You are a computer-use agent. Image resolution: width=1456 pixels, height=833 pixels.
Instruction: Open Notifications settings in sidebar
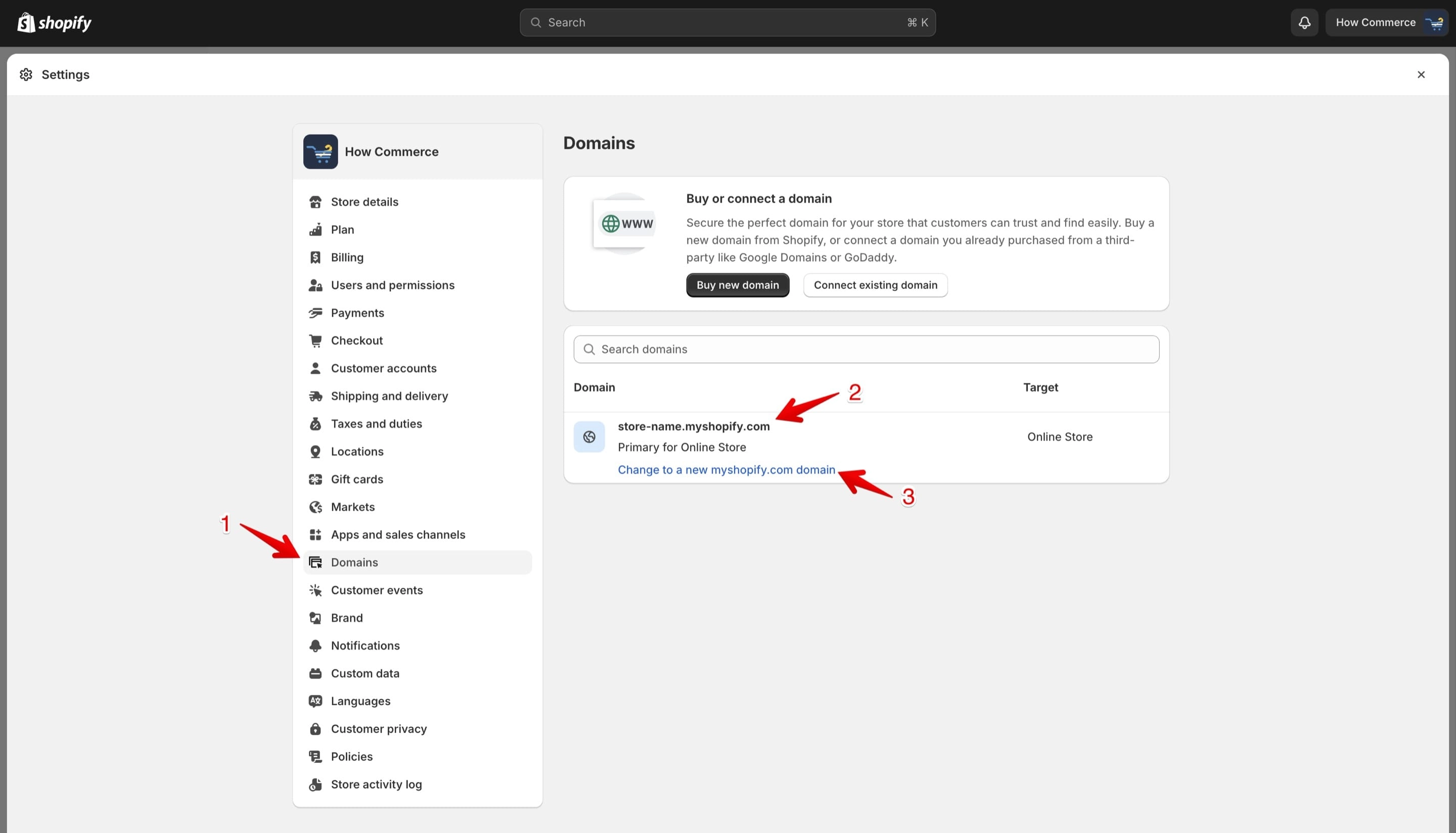pyautogui.click(x=418, y=646)
